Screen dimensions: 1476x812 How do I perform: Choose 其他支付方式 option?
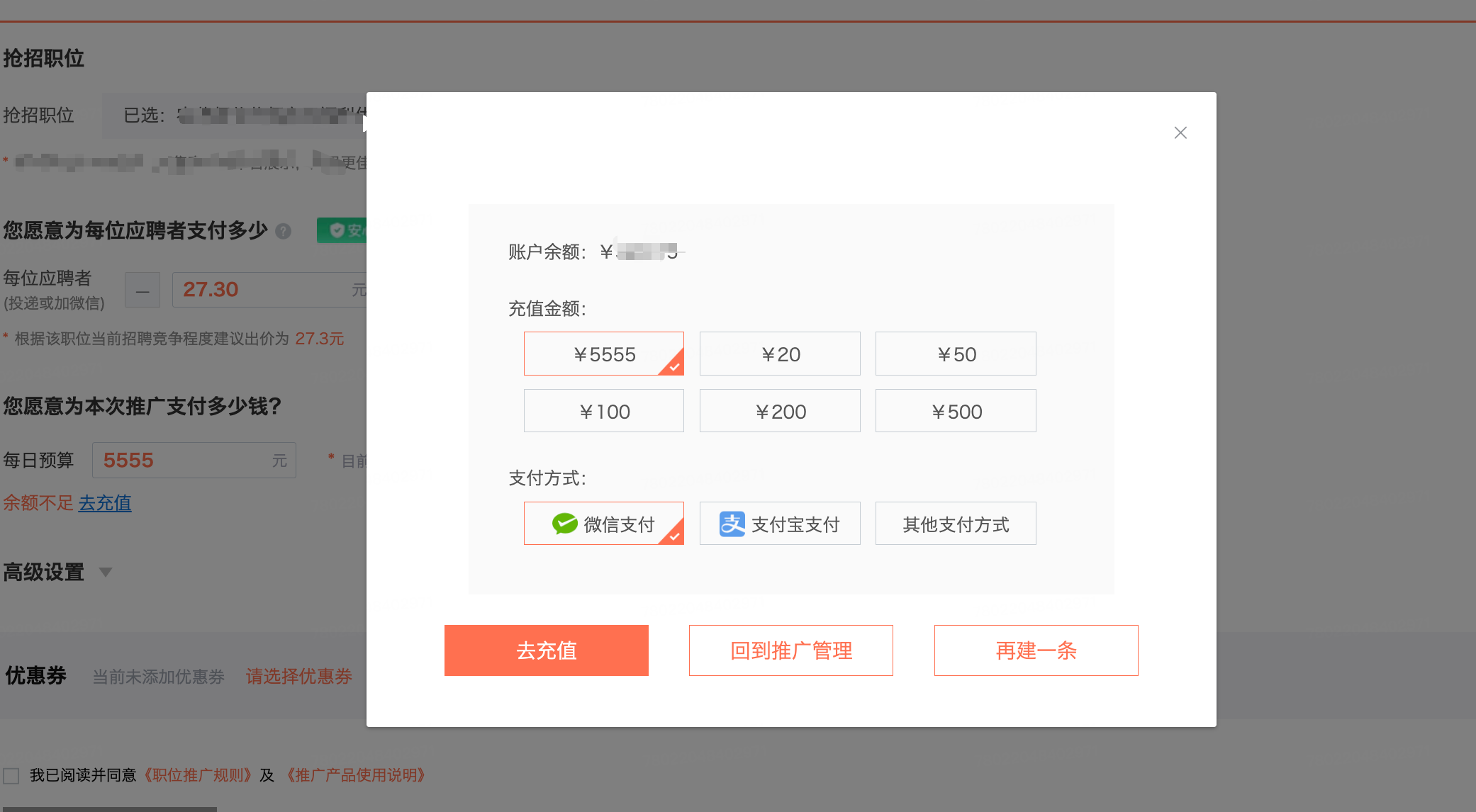[956, 524]
